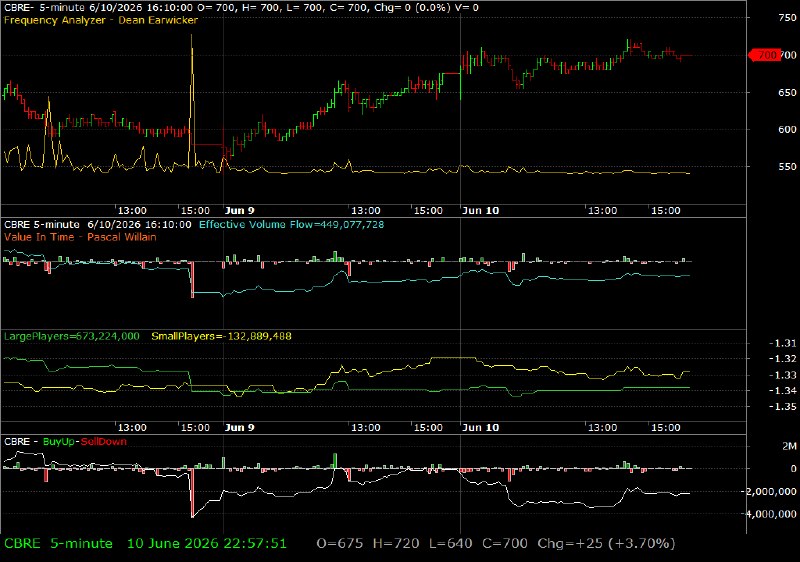Click the 'C=700' status bar value
Viewport: 800px width, 562px height.
tap(505, 544)
